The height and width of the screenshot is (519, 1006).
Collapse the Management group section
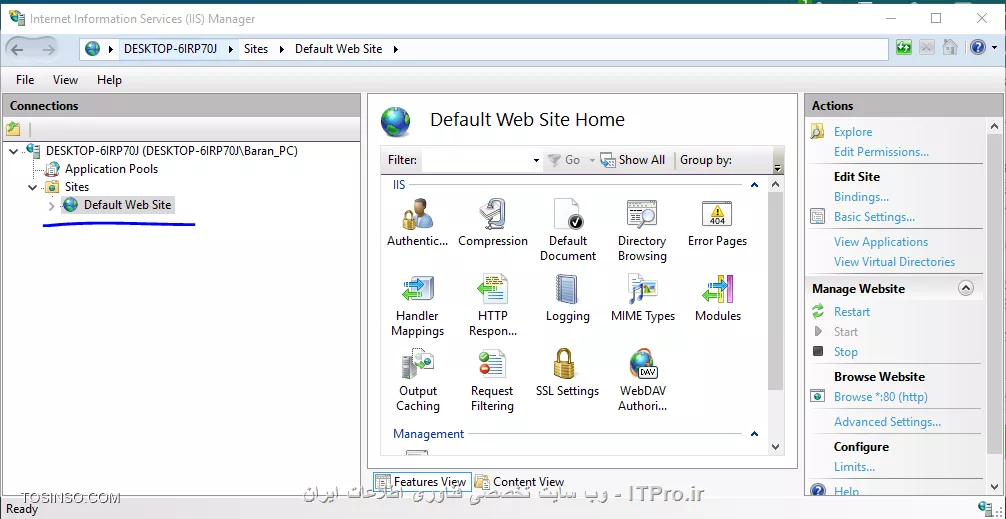click(754, 434)
